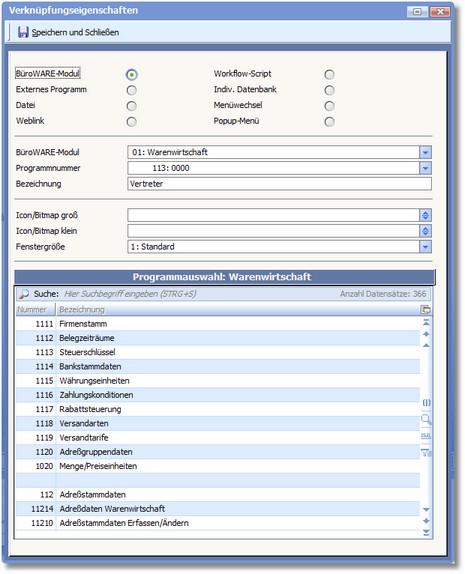
Task: Open the BüroWARE-Modul dropdown
Action: (x=425, y=152)
